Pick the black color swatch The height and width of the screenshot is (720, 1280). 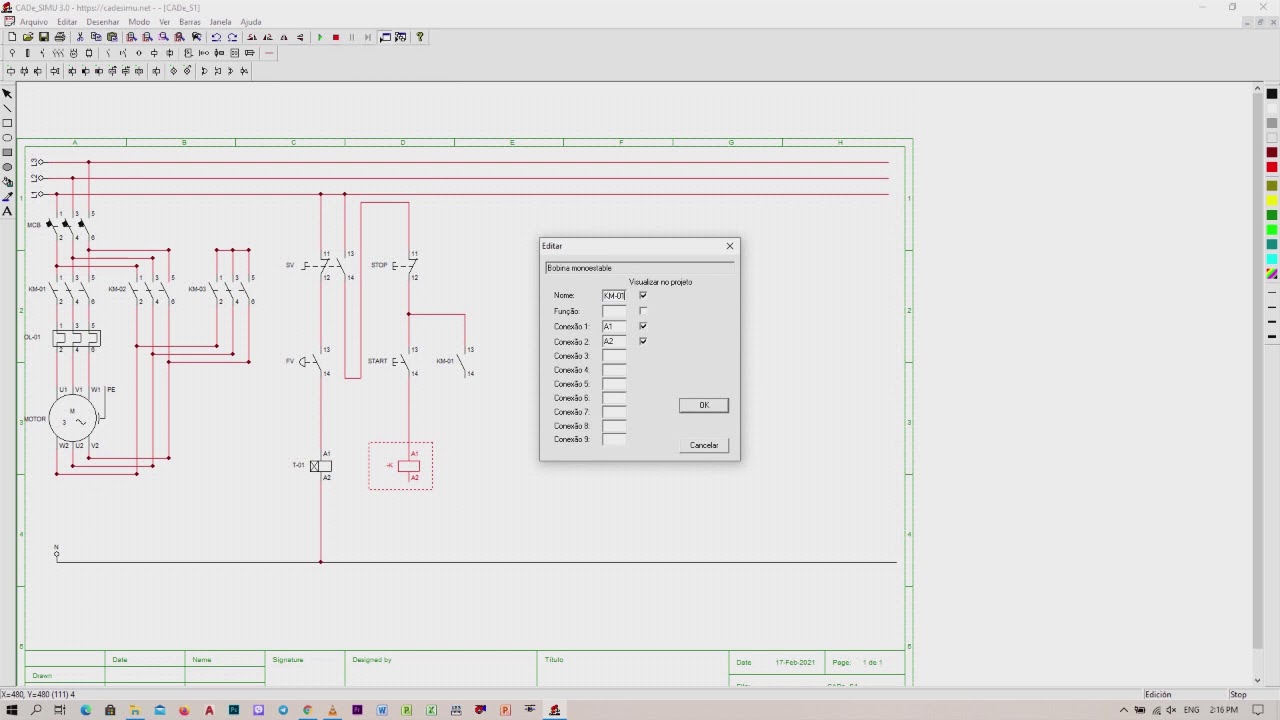[x=1272, y=94]
